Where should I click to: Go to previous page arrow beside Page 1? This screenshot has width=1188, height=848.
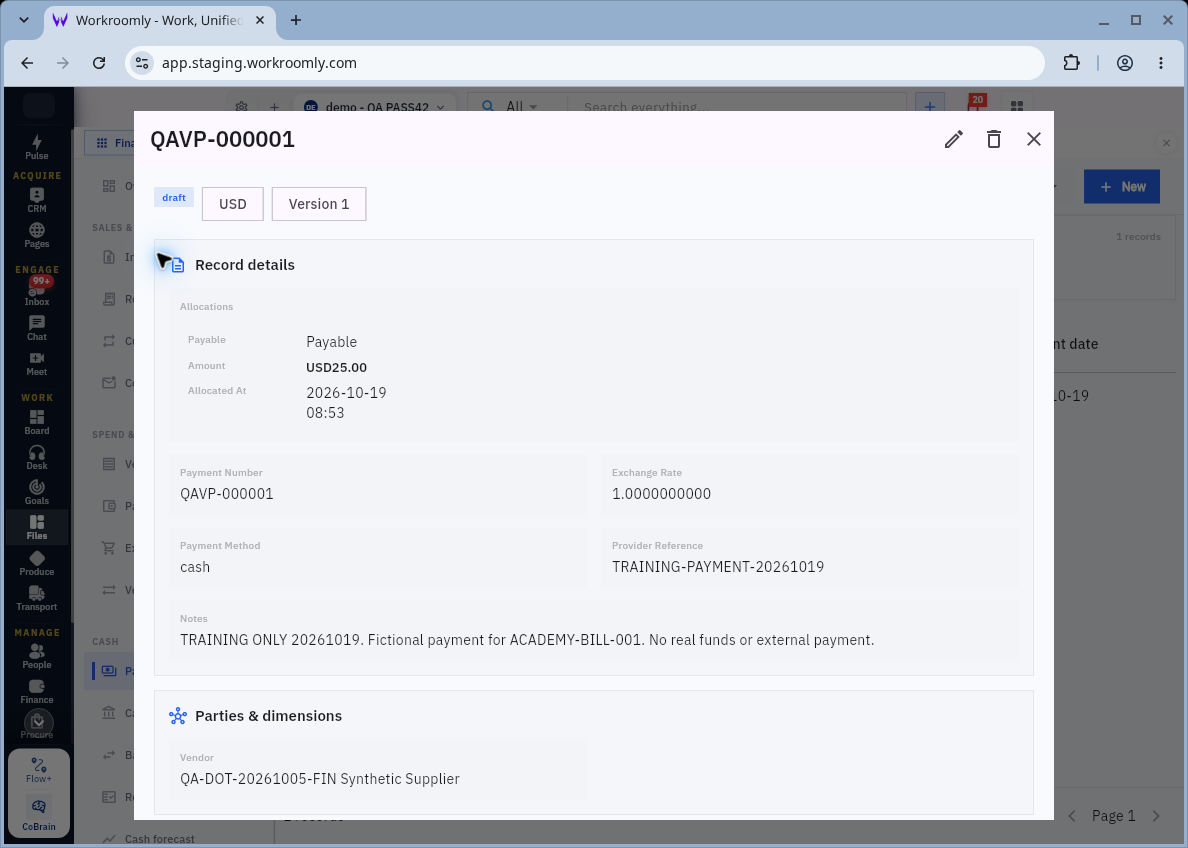[x=1072, y=815]
